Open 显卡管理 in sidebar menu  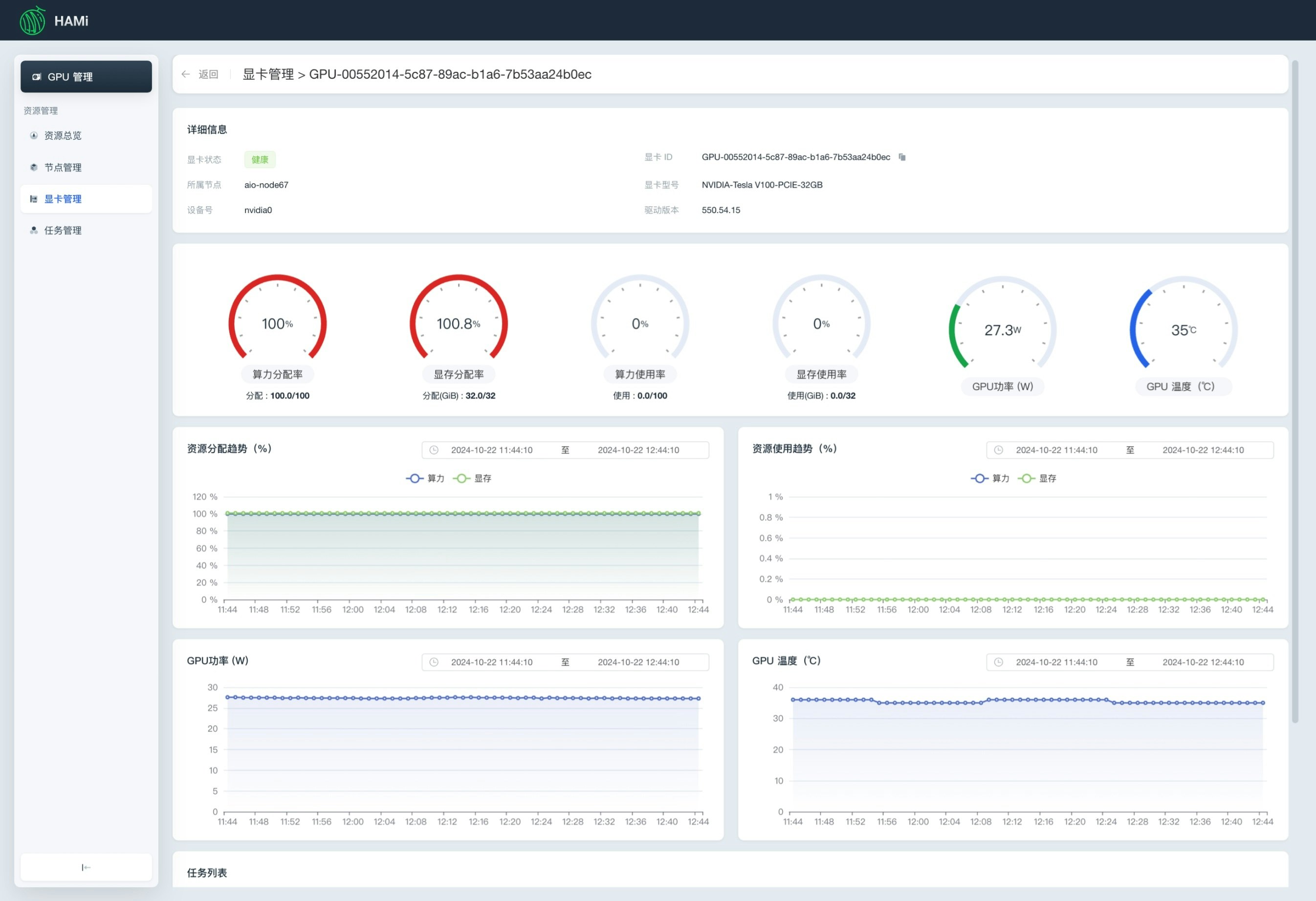click(x=63, y=199)
